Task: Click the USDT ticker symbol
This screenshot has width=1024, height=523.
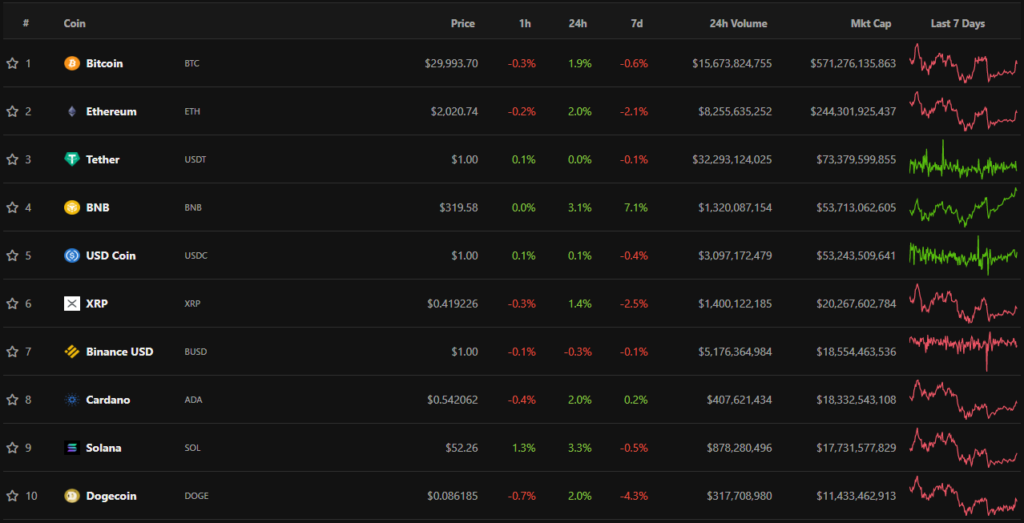Action: click(195, 160)
